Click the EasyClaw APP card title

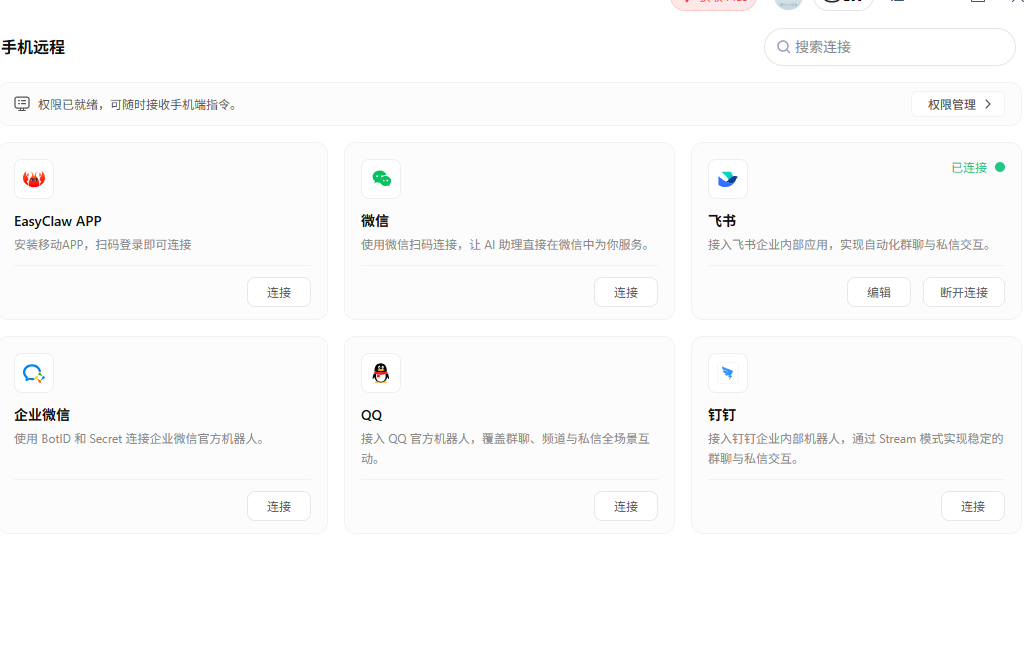coord(58,221)
